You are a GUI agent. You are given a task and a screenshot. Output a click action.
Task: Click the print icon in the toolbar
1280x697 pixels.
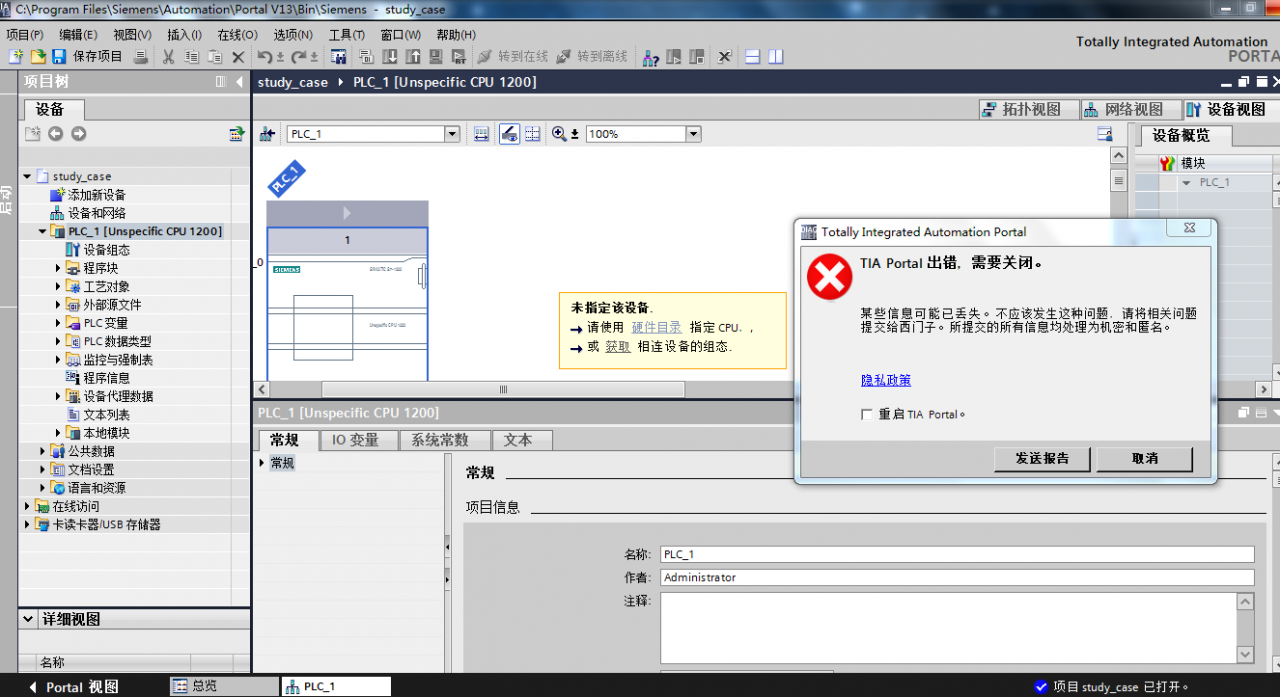(x=141, y=57)
